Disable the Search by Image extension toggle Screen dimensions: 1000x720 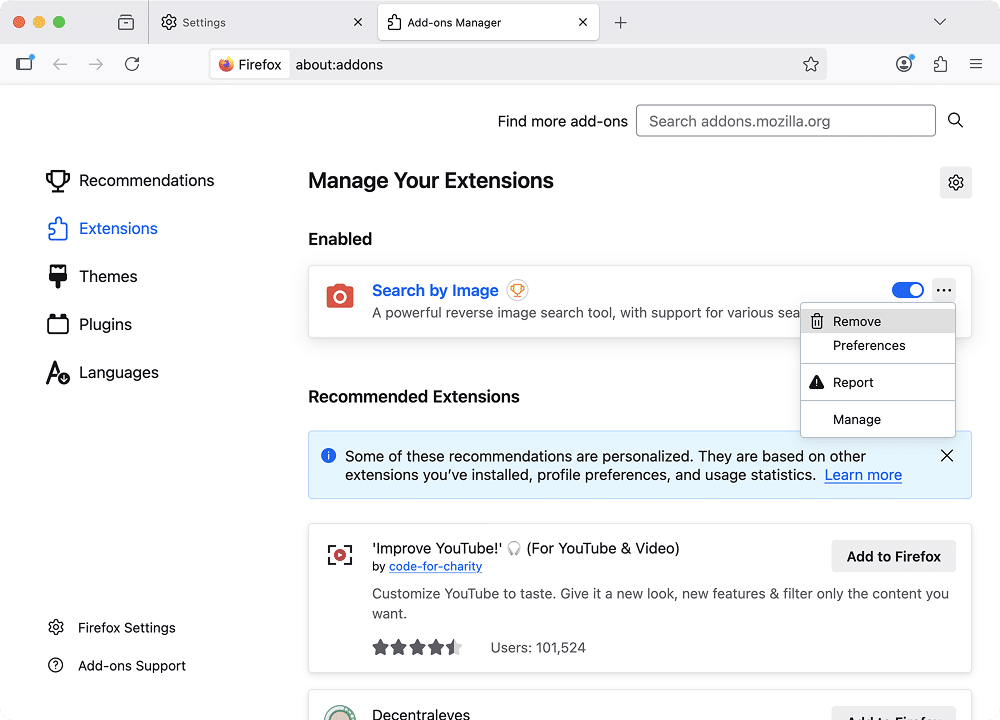[907, 289]
